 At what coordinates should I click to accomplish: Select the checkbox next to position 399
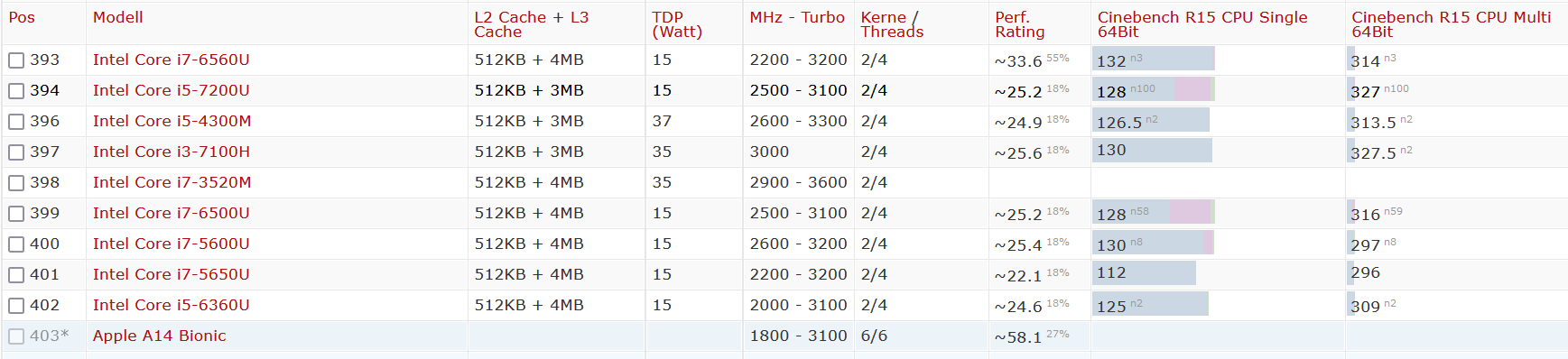(x=16, y=214)
